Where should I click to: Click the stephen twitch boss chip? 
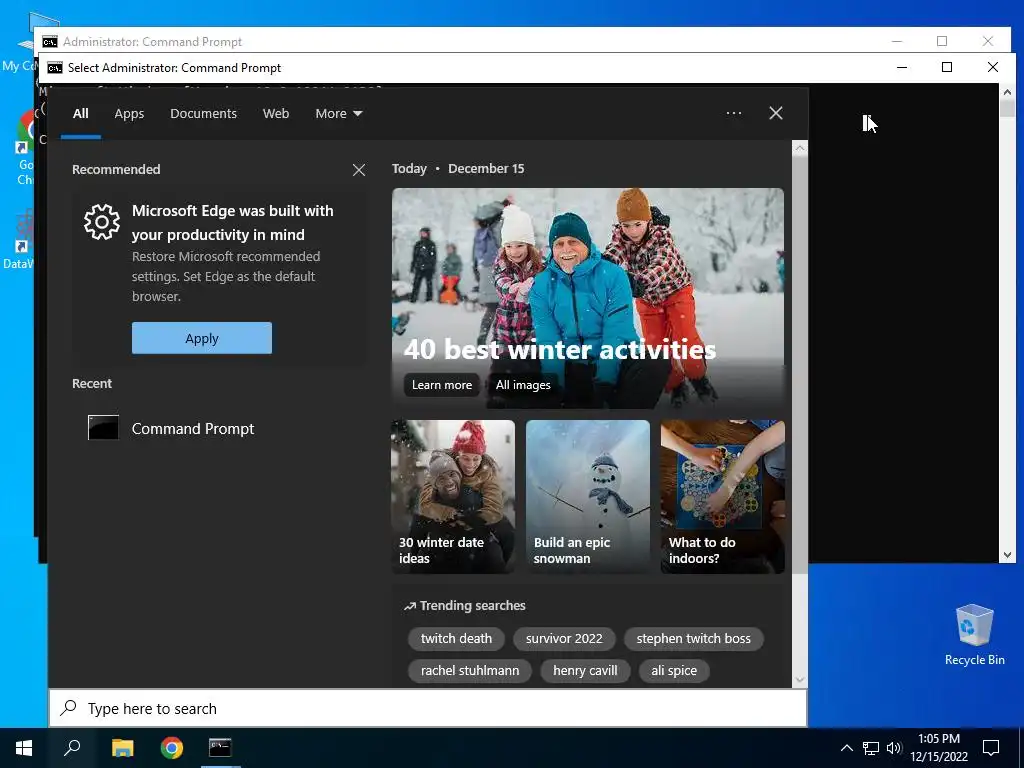(694, 639)
